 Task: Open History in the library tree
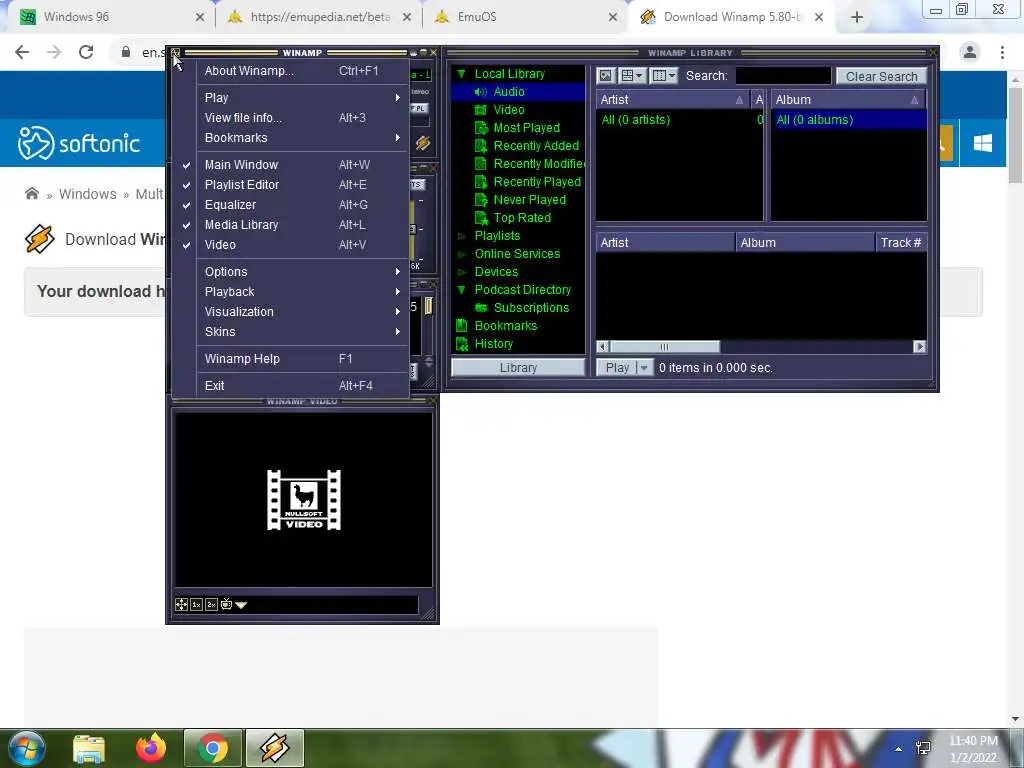(x=493, y=344)
